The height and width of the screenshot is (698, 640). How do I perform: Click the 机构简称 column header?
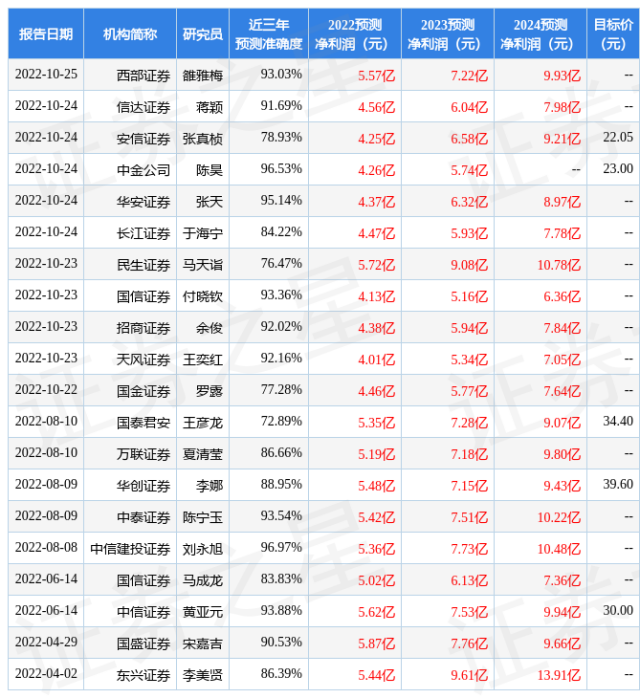130,34
